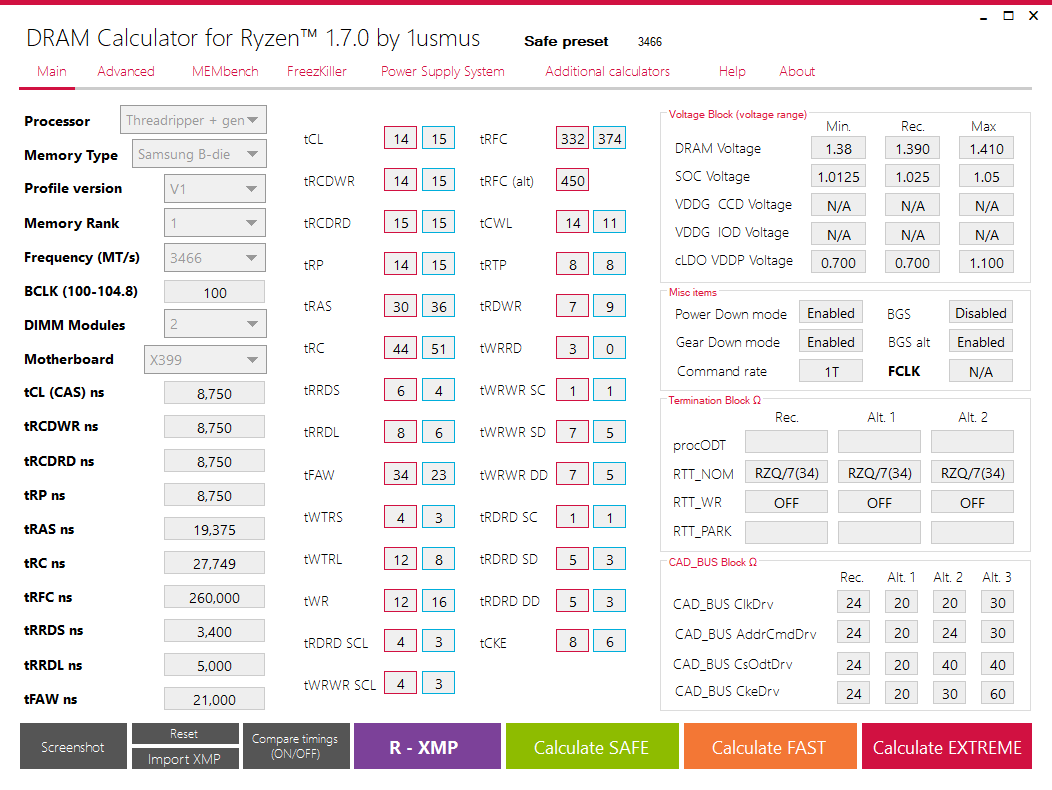Click the BCLK input field
Viewport: 1052px width, 790px height.
click(215, 292)
